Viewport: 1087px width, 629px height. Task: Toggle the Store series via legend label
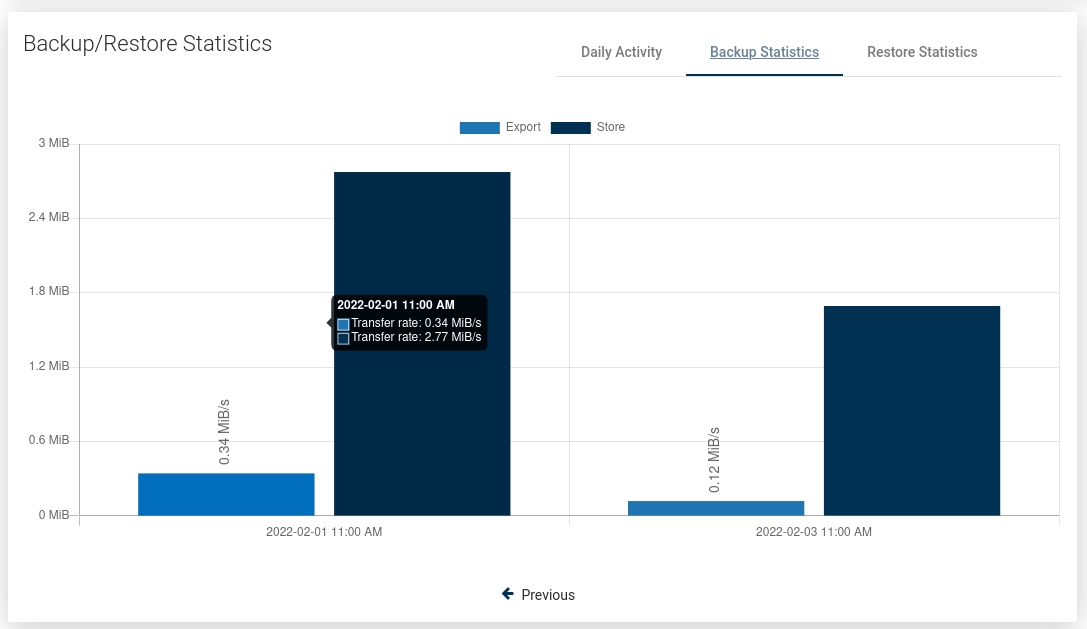pos(611,127)
